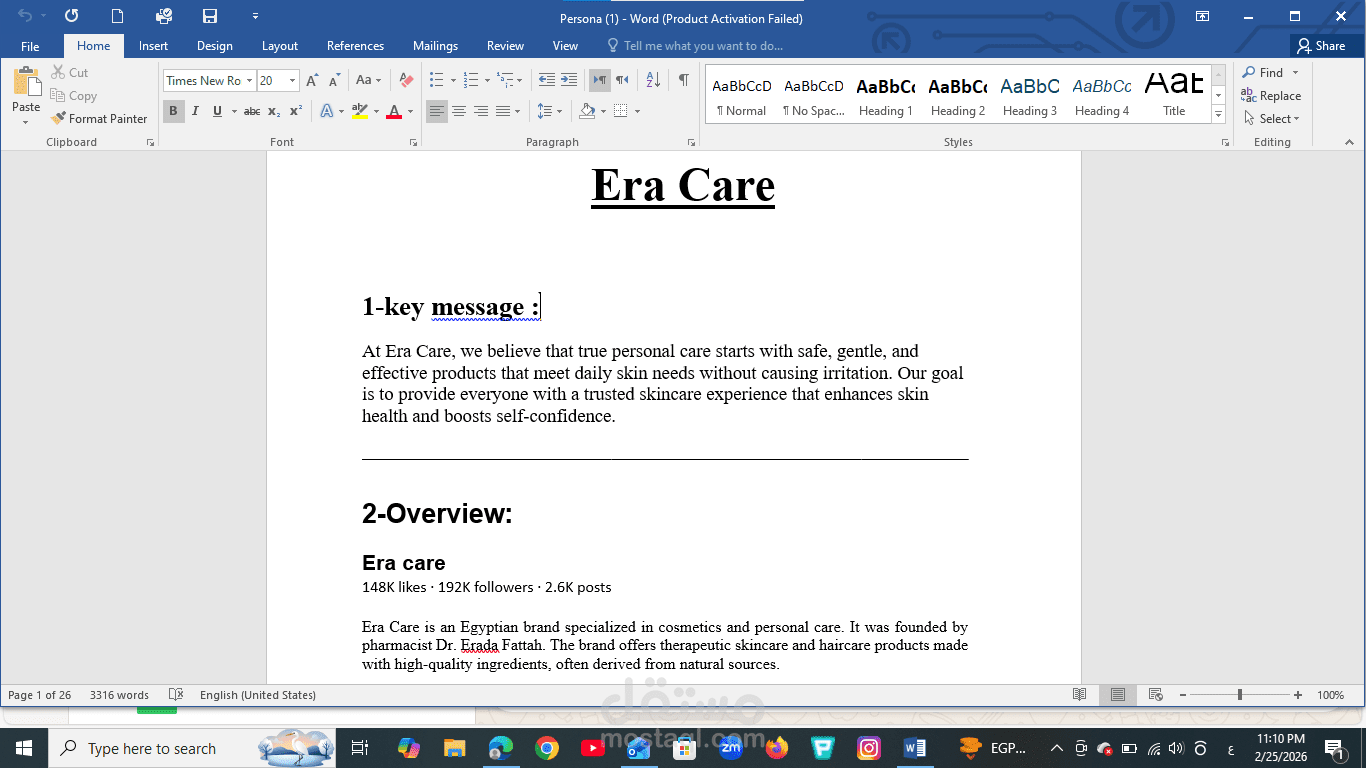Switch to Read Mode view icon

(1080, 695)
